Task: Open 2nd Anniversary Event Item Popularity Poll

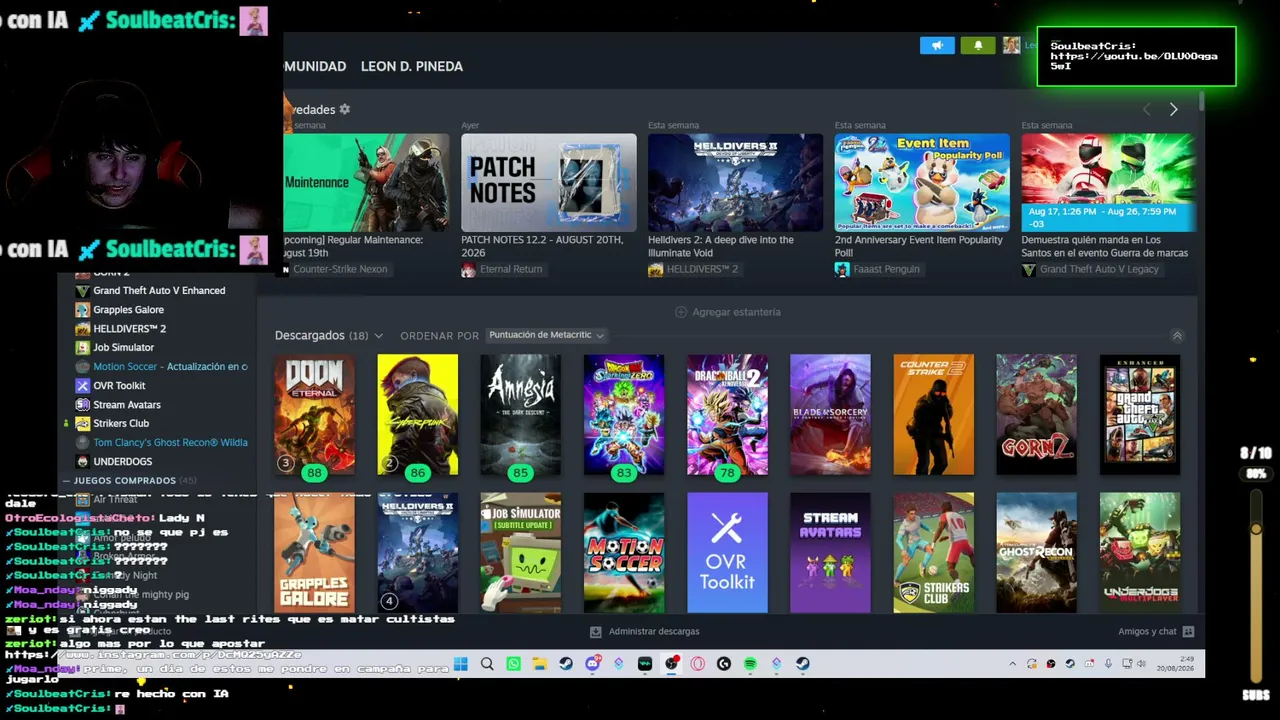Action: click(x=919, y=246)
